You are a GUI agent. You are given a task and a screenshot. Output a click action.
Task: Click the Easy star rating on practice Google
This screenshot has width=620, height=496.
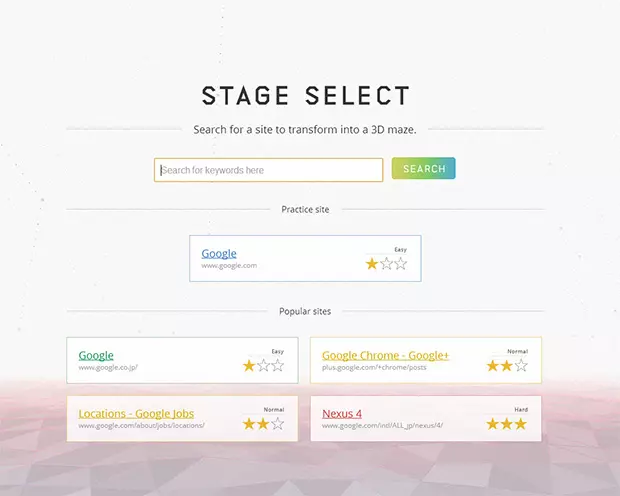point(386,264)
